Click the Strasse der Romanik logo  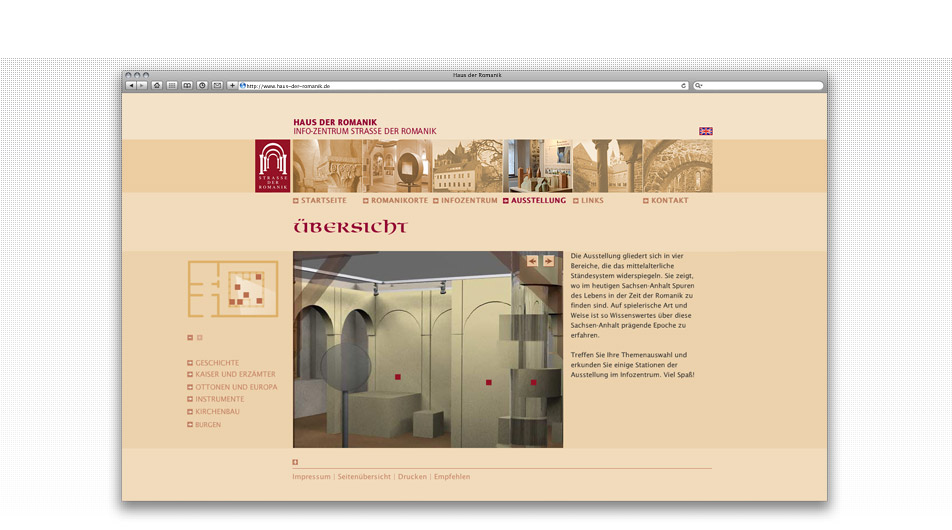273,166
